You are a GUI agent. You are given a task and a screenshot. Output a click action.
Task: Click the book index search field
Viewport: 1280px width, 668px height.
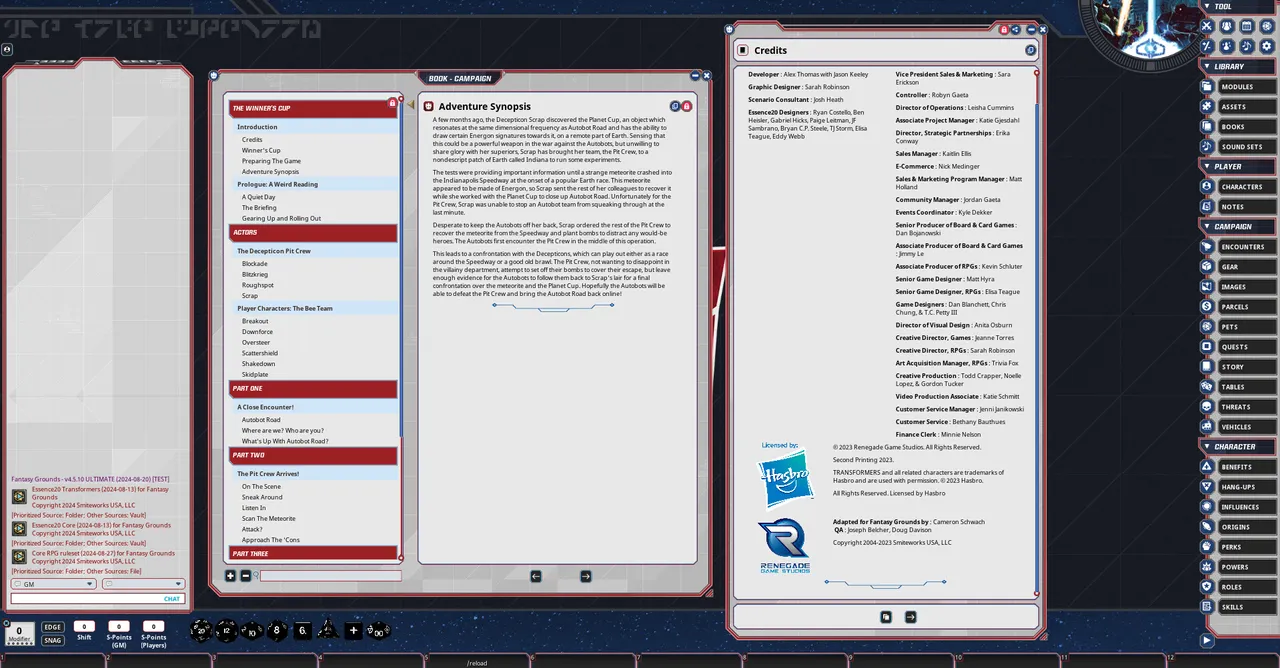(330, 576)
